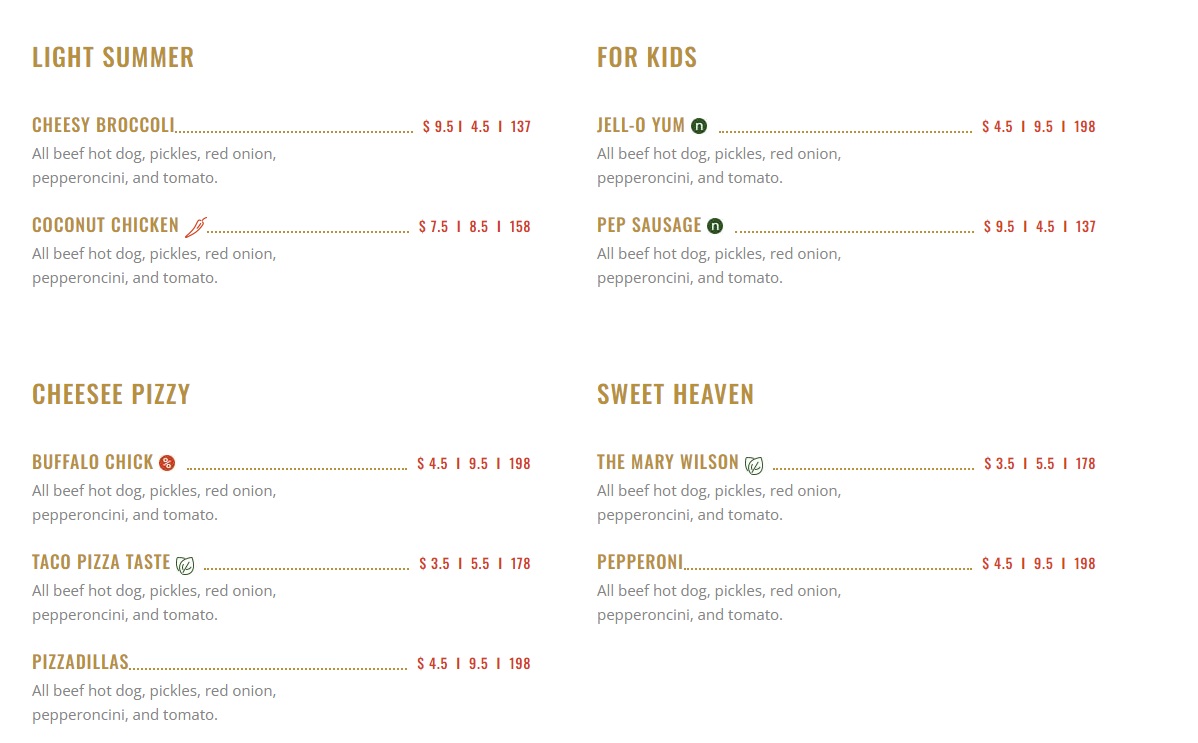The width and height of the screenshot is (1198, 743).
Task: Select the Cheesee Pizzy category heading
Action: pyautogui.click(x=111, y=394)
